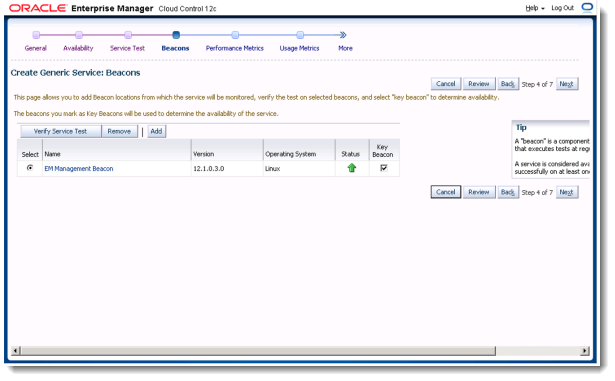This screenshot has width=615, height=381.
Task: Click the Log Out link
Action: [562, 8]
